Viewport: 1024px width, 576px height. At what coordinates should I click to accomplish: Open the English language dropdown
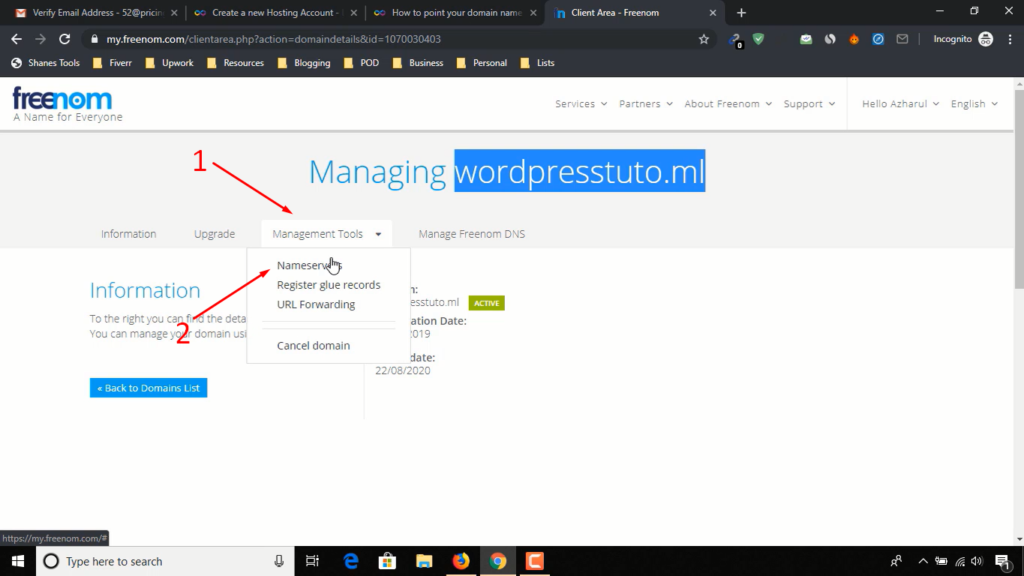974,104
